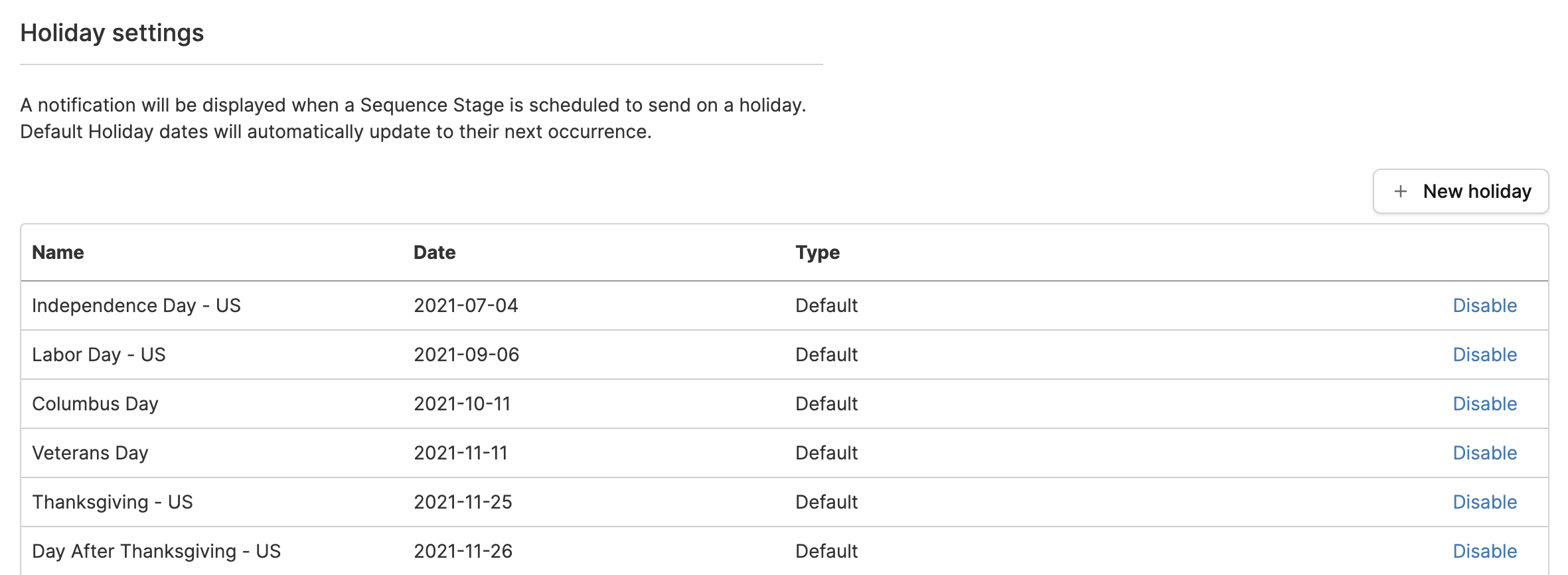Select the Veterans Day name cell

pyautogui.click(x=90, y=453)
